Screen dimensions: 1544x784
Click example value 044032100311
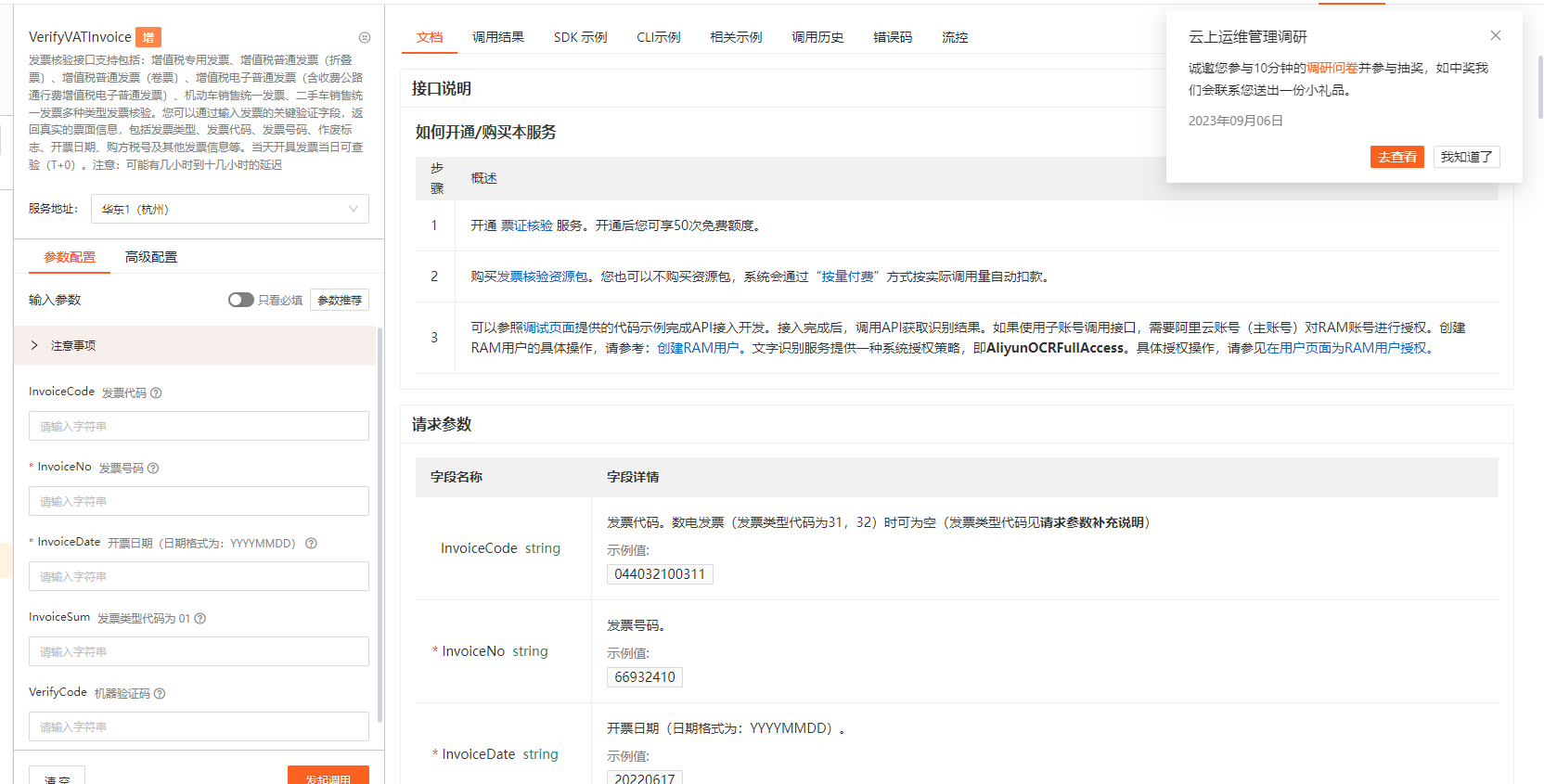pyautogui.click(x=660, y=574)
